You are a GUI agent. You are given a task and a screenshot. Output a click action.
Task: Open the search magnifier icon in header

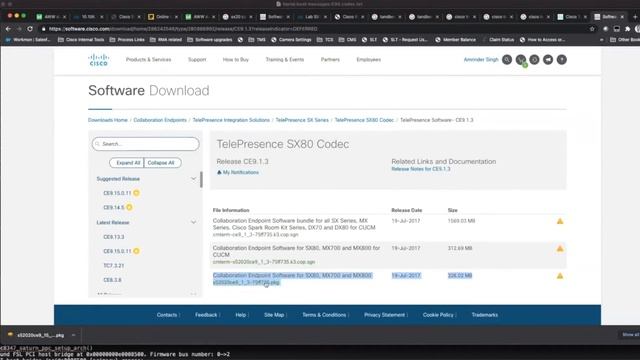[507, 60]
